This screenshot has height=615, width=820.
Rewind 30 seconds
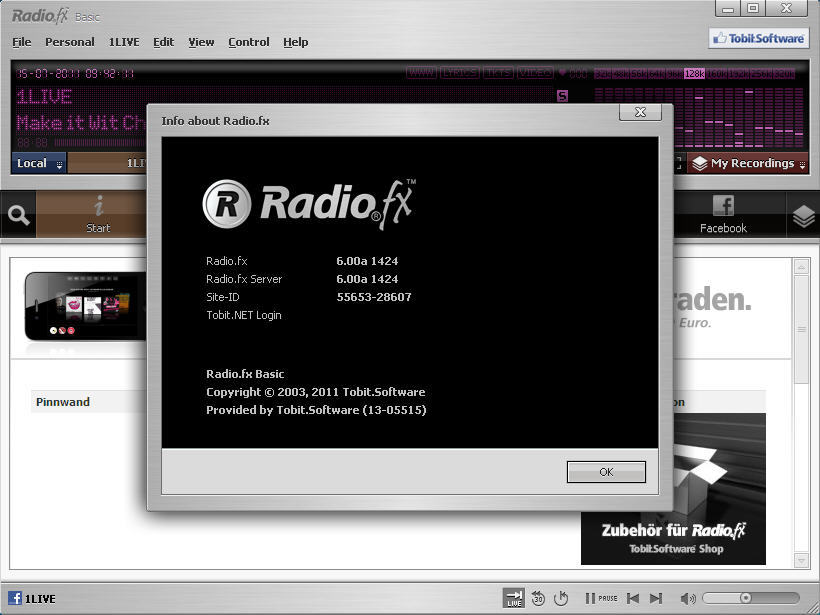pos(538,598)
